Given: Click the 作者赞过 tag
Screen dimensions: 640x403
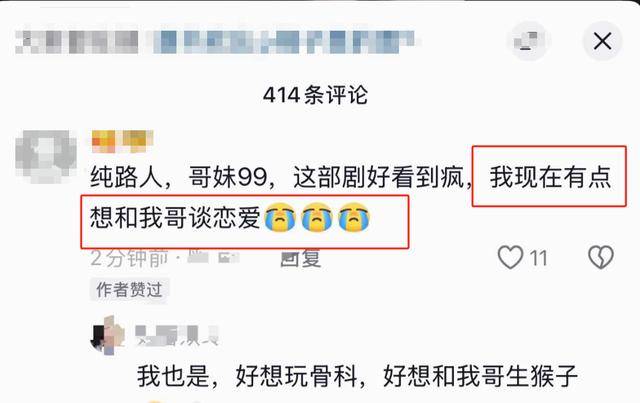Looking at the screenshot, I should point(129,290).
